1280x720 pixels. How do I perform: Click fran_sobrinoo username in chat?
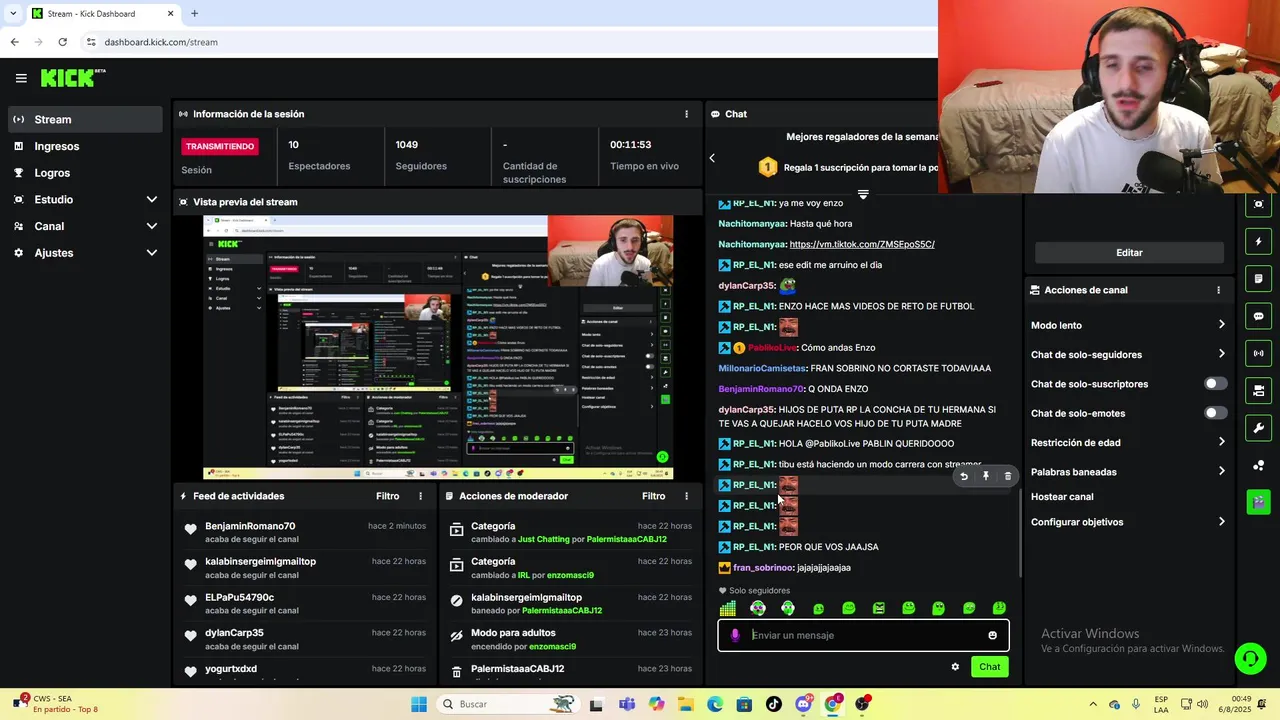pos(762,568)
